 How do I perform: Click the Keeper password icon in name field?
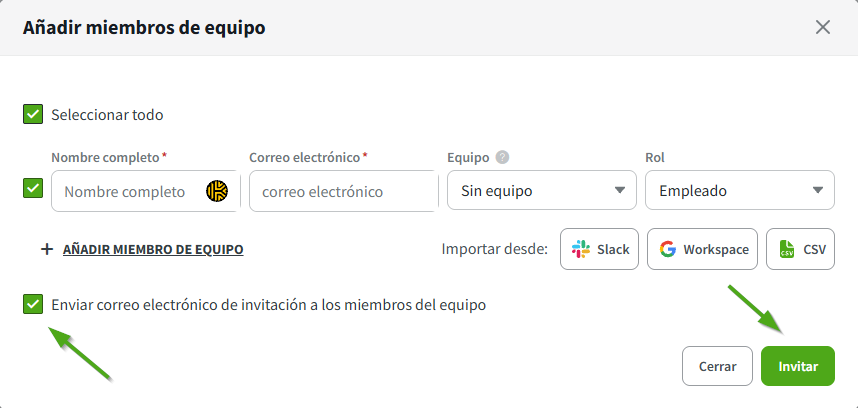click(217, 191)
